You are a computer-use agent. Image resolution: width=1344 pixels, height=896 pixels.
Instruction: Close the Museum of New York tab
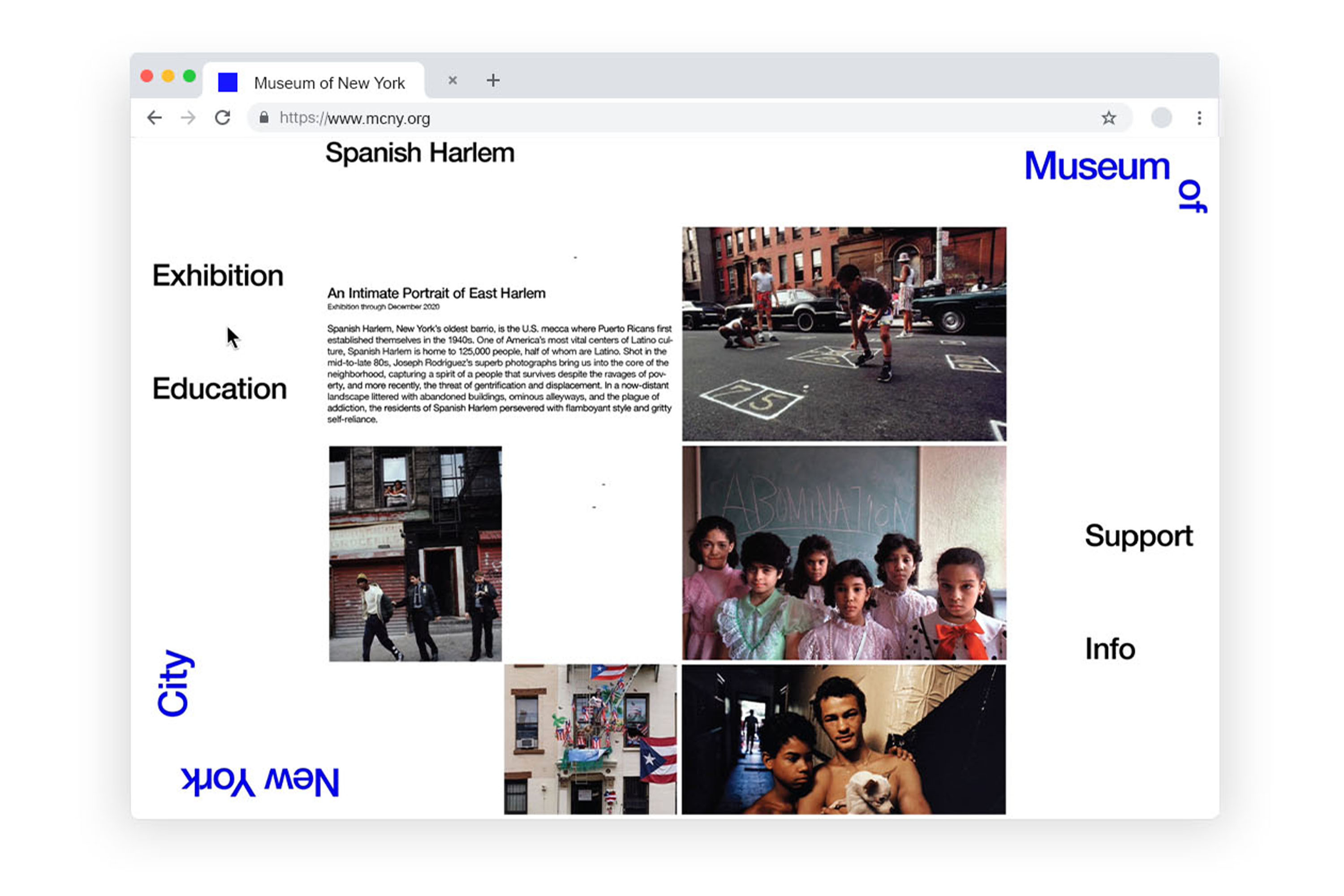click(x=452, y=81)
